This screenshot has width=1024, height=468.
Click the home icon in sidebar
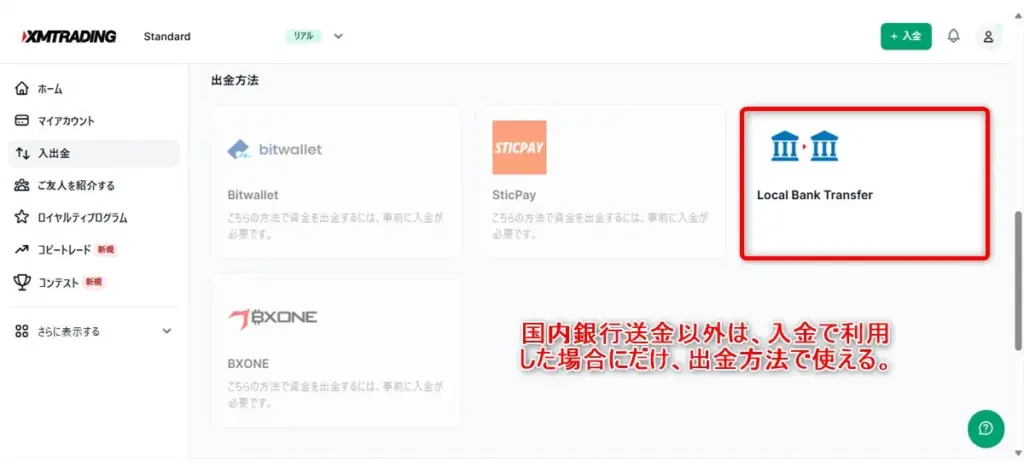click(x=22, y=88)
